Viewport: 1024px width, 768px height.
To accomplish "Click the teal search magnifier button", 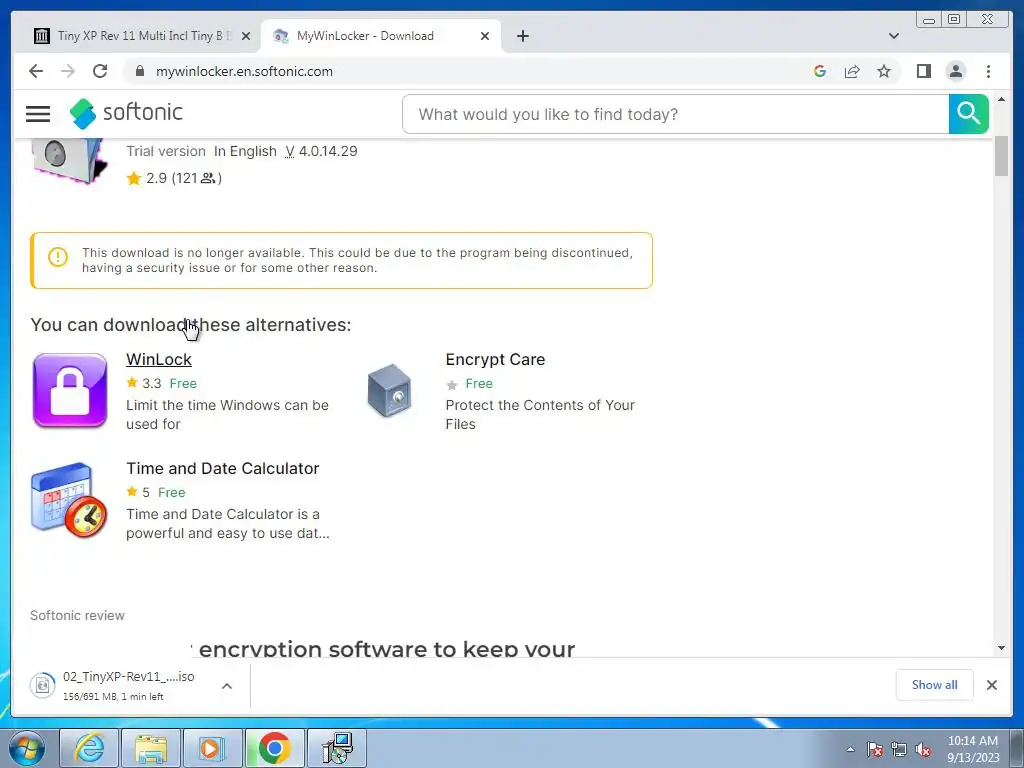I will pyautogui.click(x=968, y=114).
